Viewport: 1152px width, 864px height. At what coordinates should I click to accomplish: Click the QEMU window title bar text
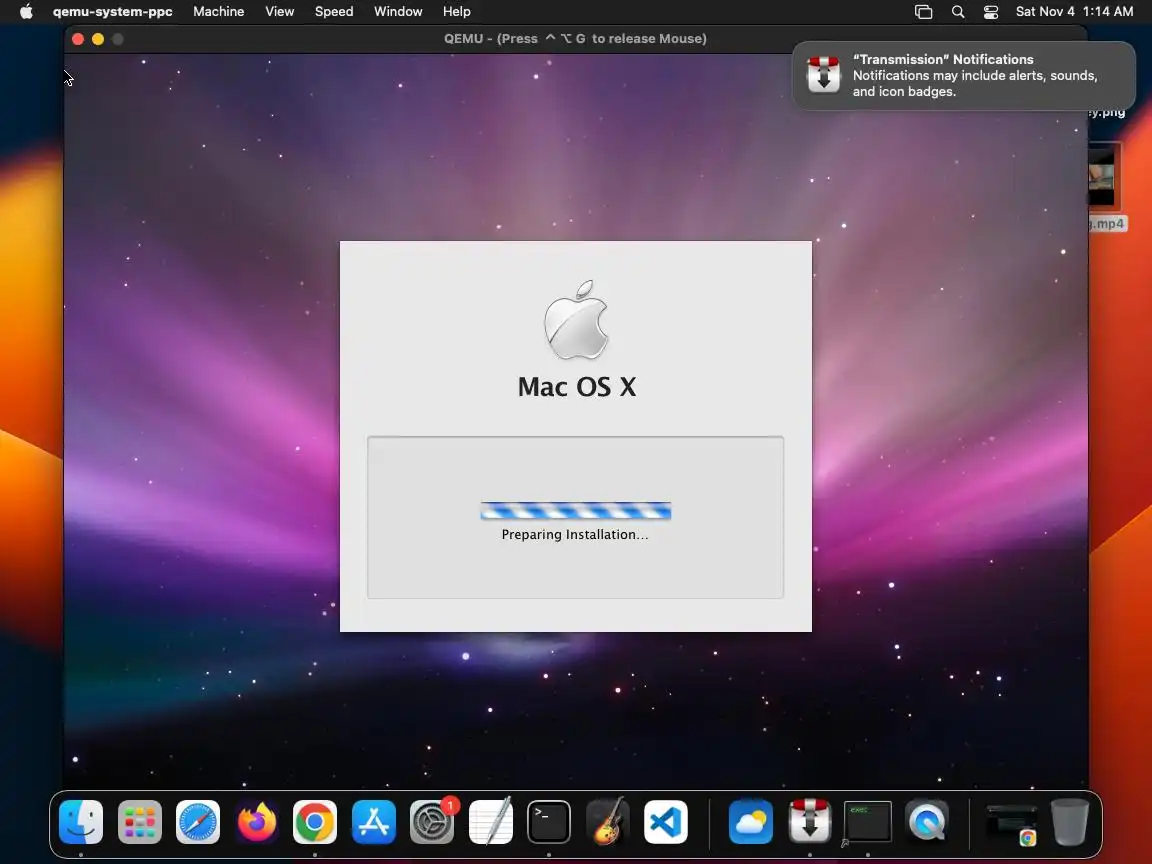point(575,39)
